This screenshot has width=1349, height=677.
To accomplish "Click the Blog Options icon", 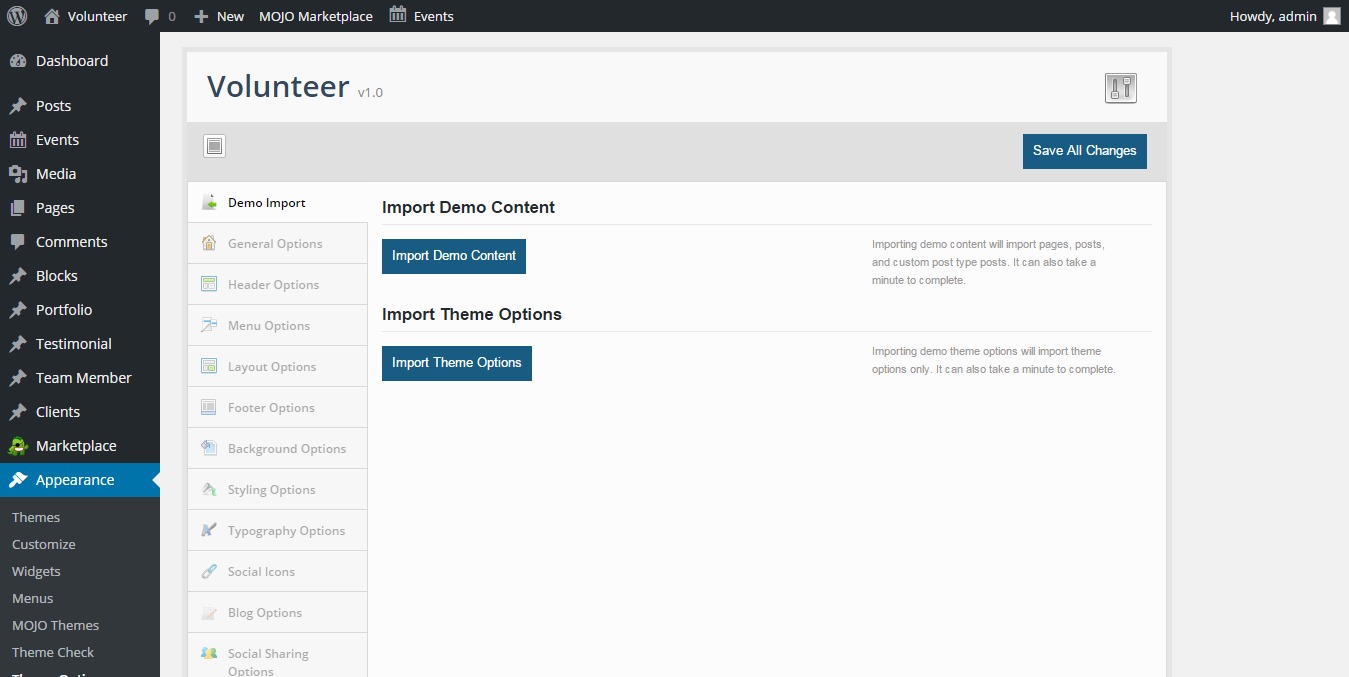I will 209,612.
